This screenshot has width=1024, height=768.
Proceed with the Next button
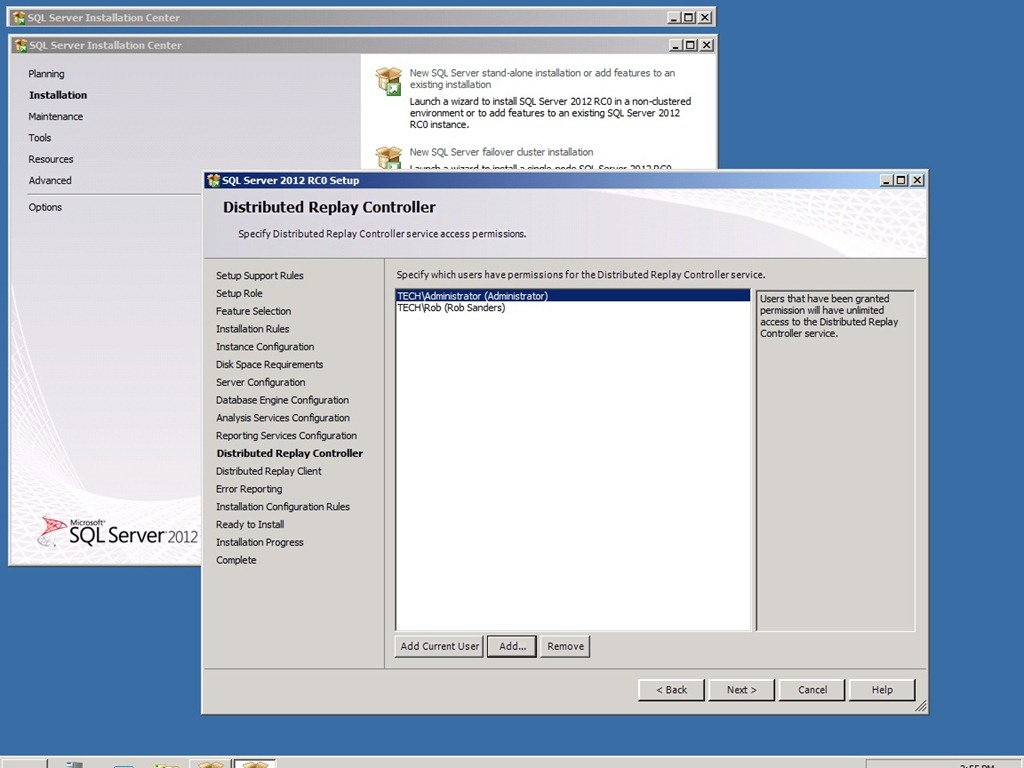[741, 690]
